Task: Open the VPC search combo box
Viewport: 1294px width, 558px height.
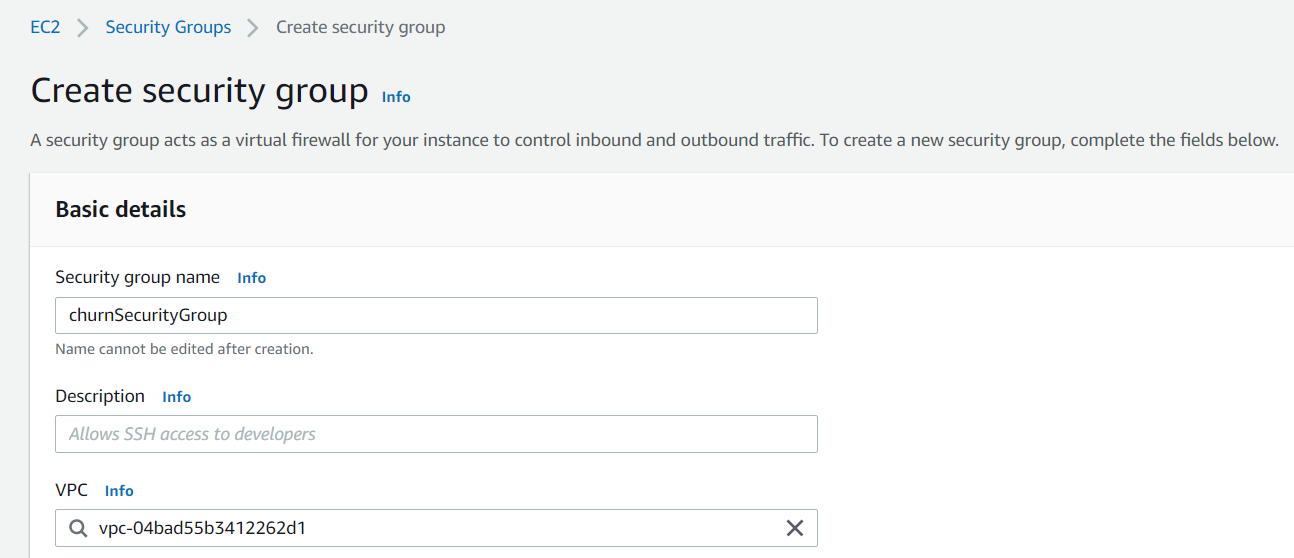Action: (x=436, y=528)
